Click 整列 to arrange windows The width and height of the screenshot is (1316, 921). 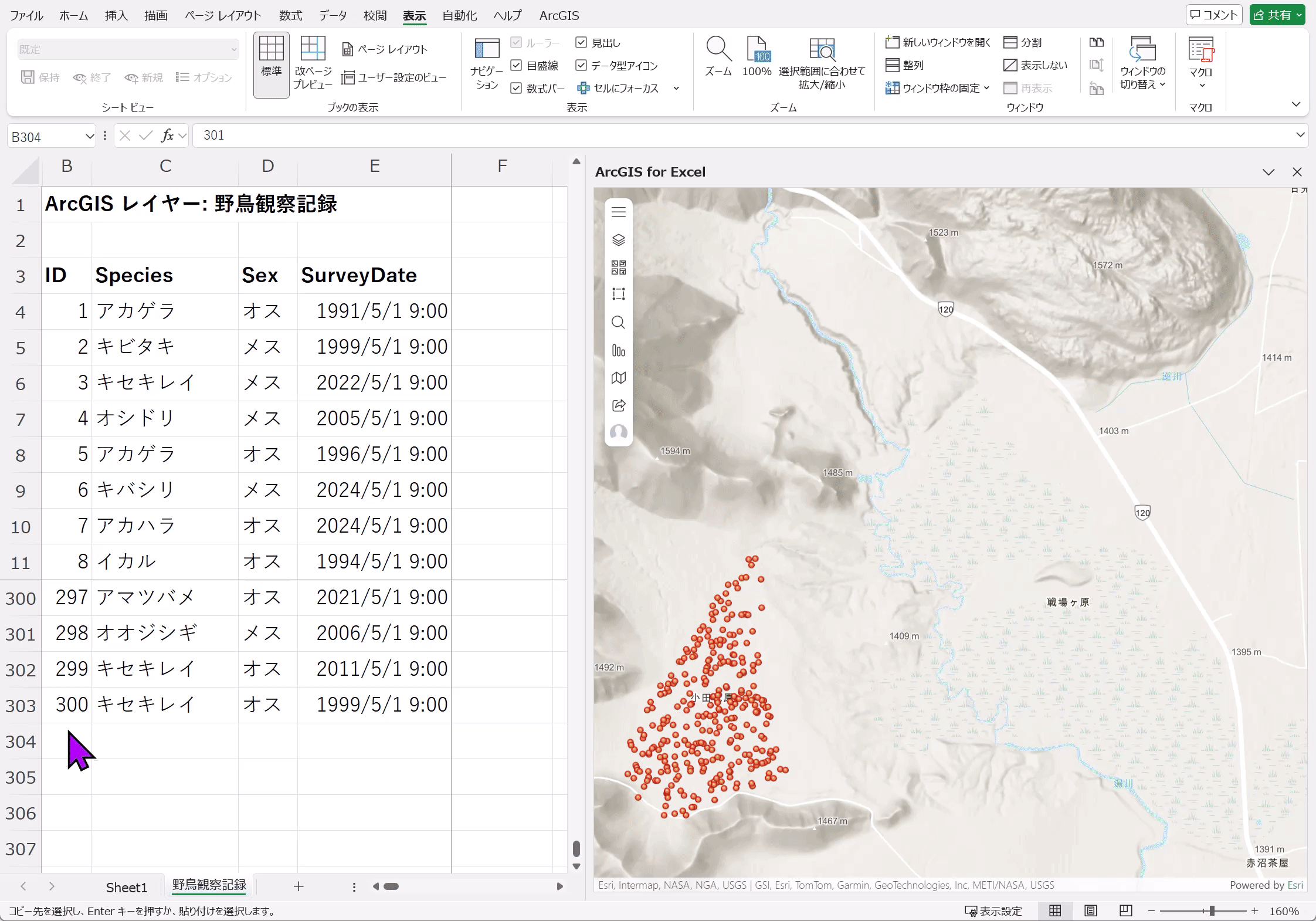905,65
